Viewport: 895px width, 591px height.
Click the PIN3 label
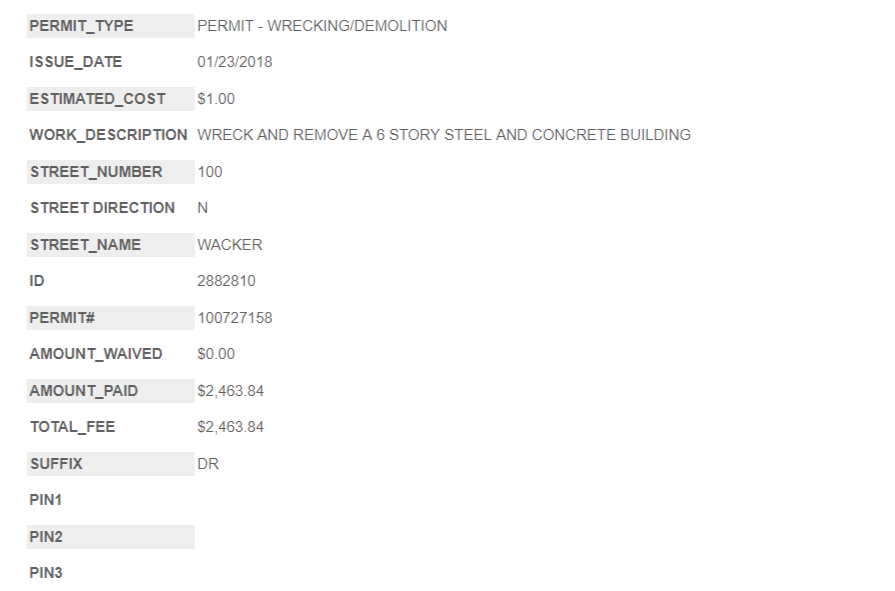point(46,573)
